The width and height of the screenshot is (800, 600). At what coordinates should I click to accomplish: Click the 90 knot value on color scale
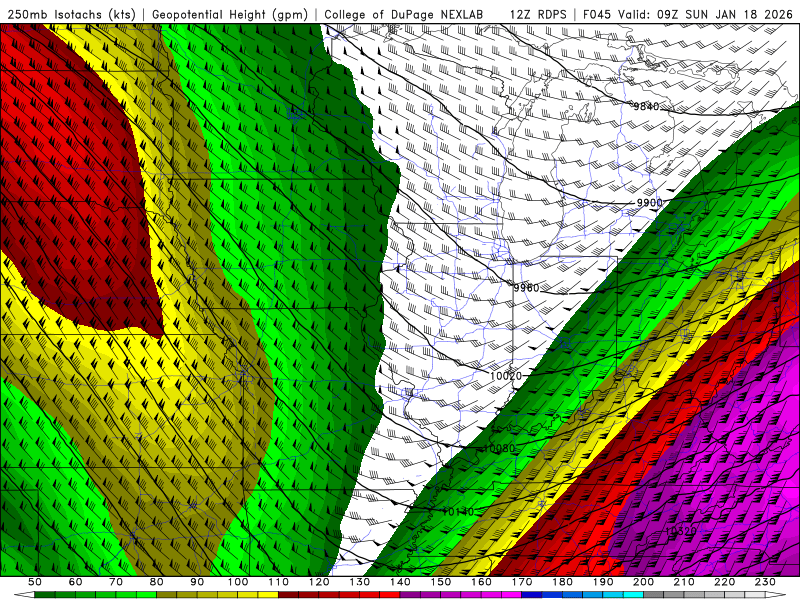(x=197, y=582)
